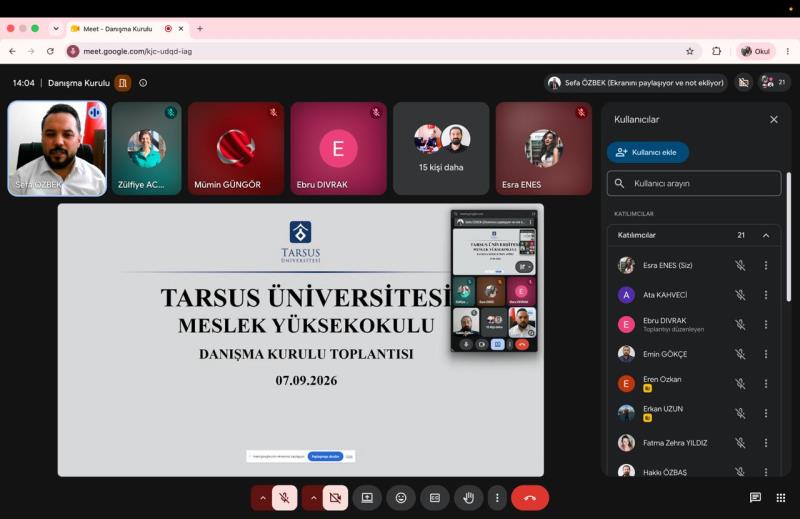Close the Meet - Danışma Kurulu tab

point(181,29)
